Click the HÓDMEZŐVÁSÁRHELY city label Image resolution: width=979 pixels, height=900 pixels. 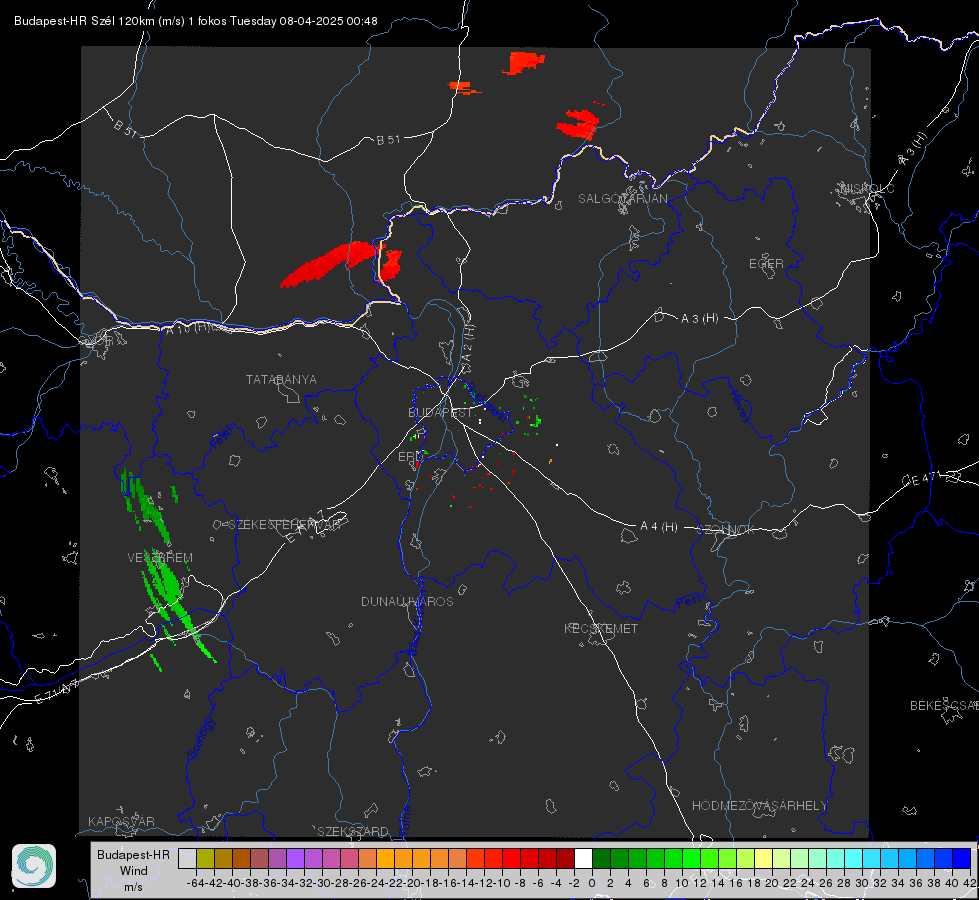click(x=759, y=806)
